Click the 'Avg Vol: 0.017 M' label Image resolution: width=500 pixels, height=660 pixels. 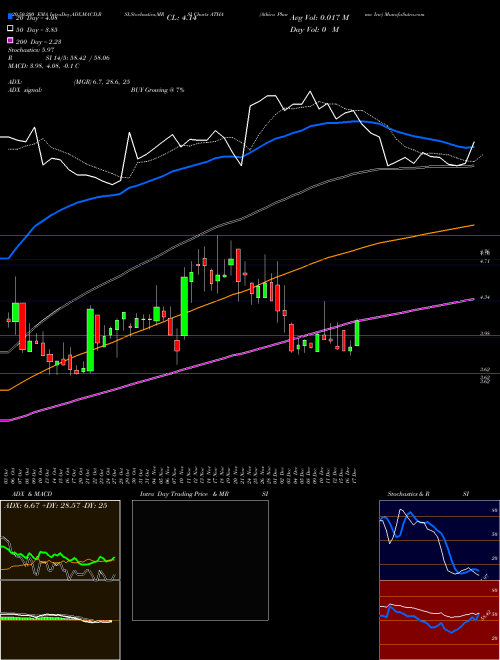click(319, 18)
